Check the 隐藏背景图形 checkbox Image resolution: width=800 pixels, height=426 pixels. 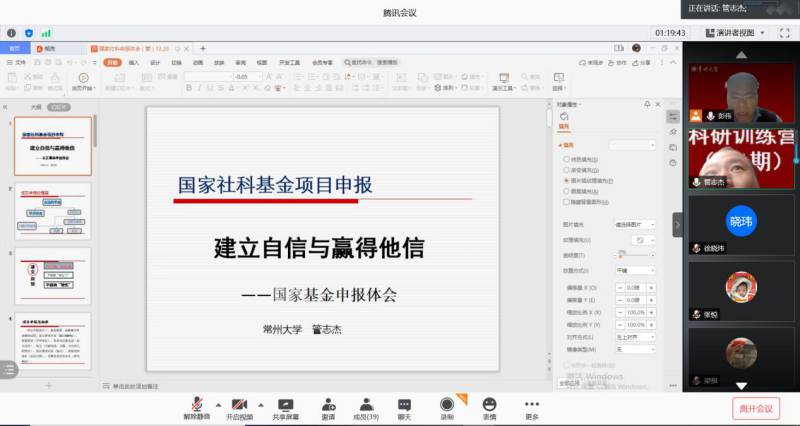[x=568, y=201]
